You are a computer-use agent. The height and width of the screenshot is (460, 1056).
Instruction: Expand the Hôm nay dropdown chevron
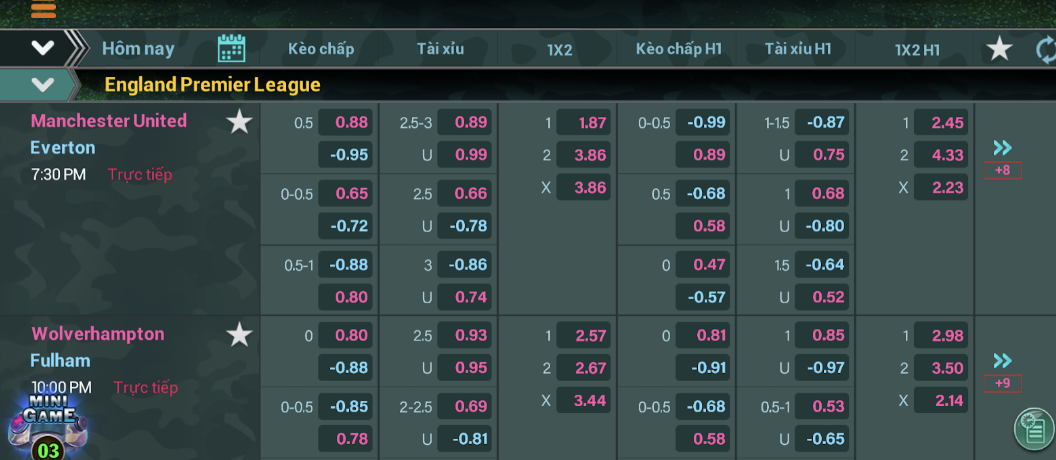pyautogui.click(x=42, y=48)
